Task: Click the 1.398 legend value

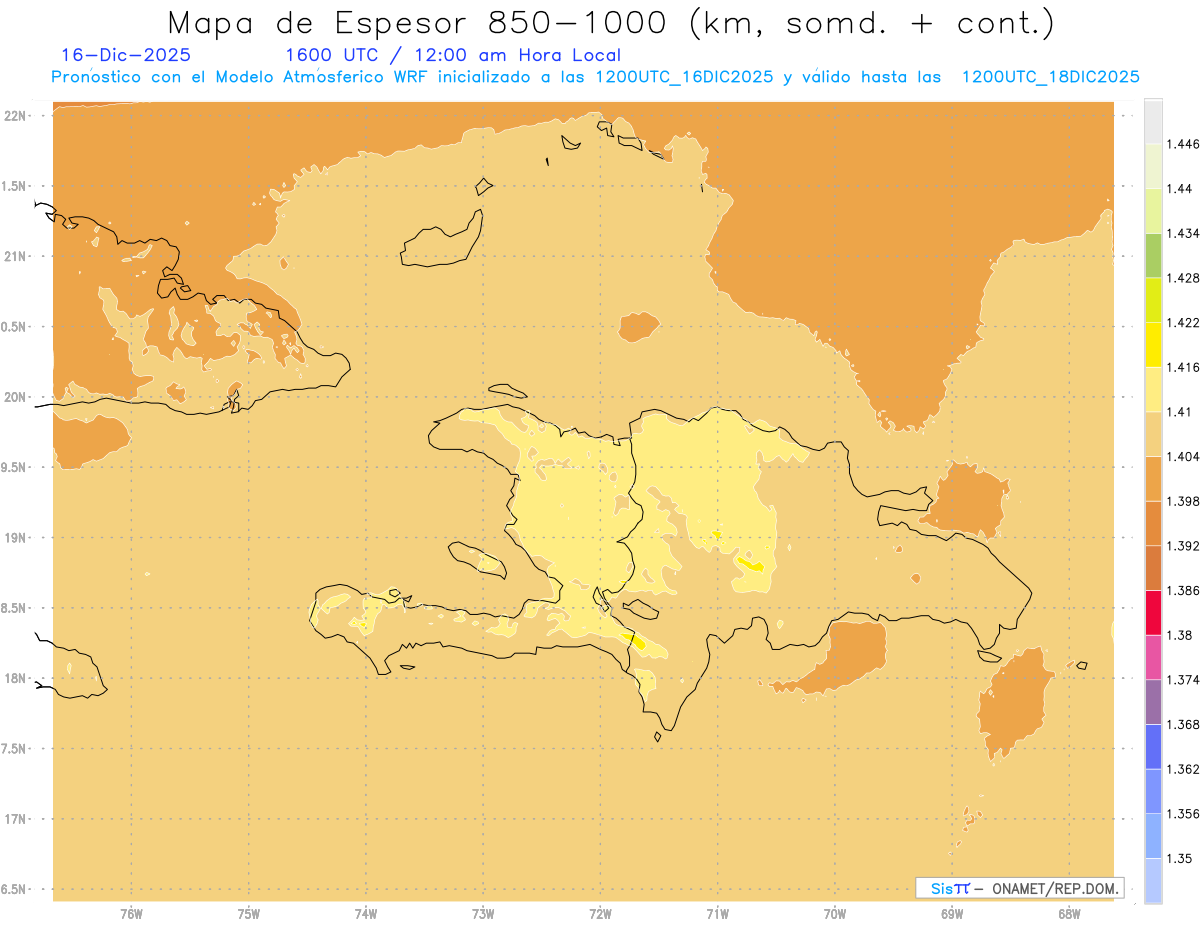Action: (x=1183, y=501)
